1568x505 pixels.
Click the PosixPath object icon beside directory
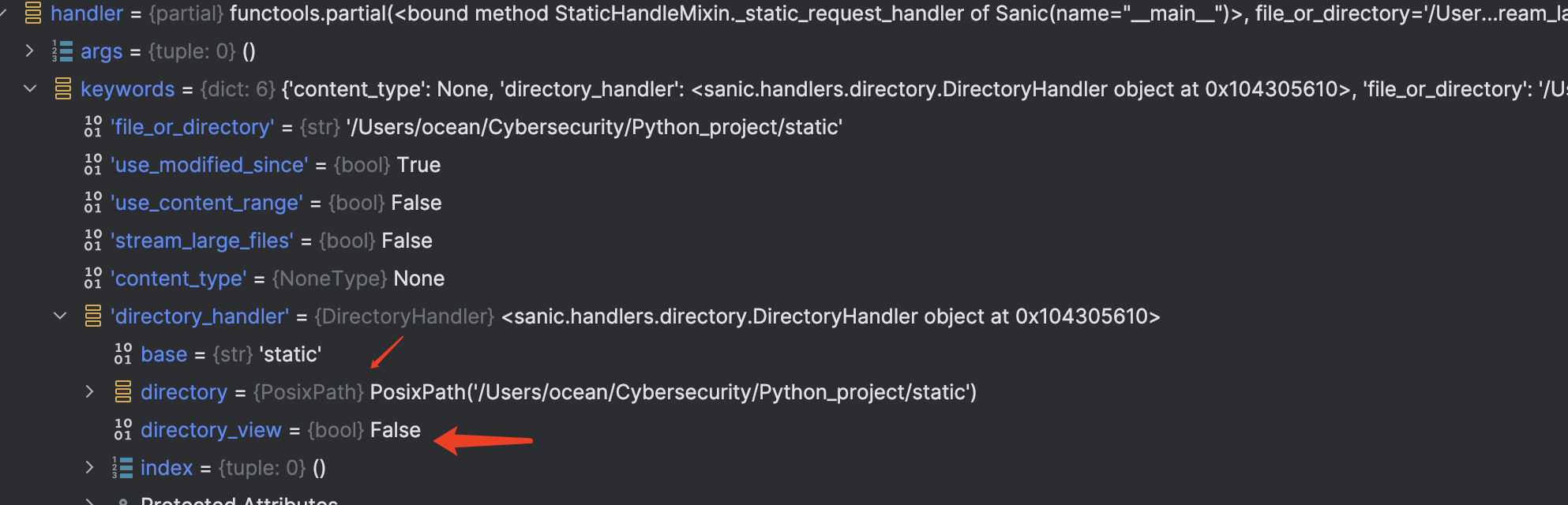point(123,392)
